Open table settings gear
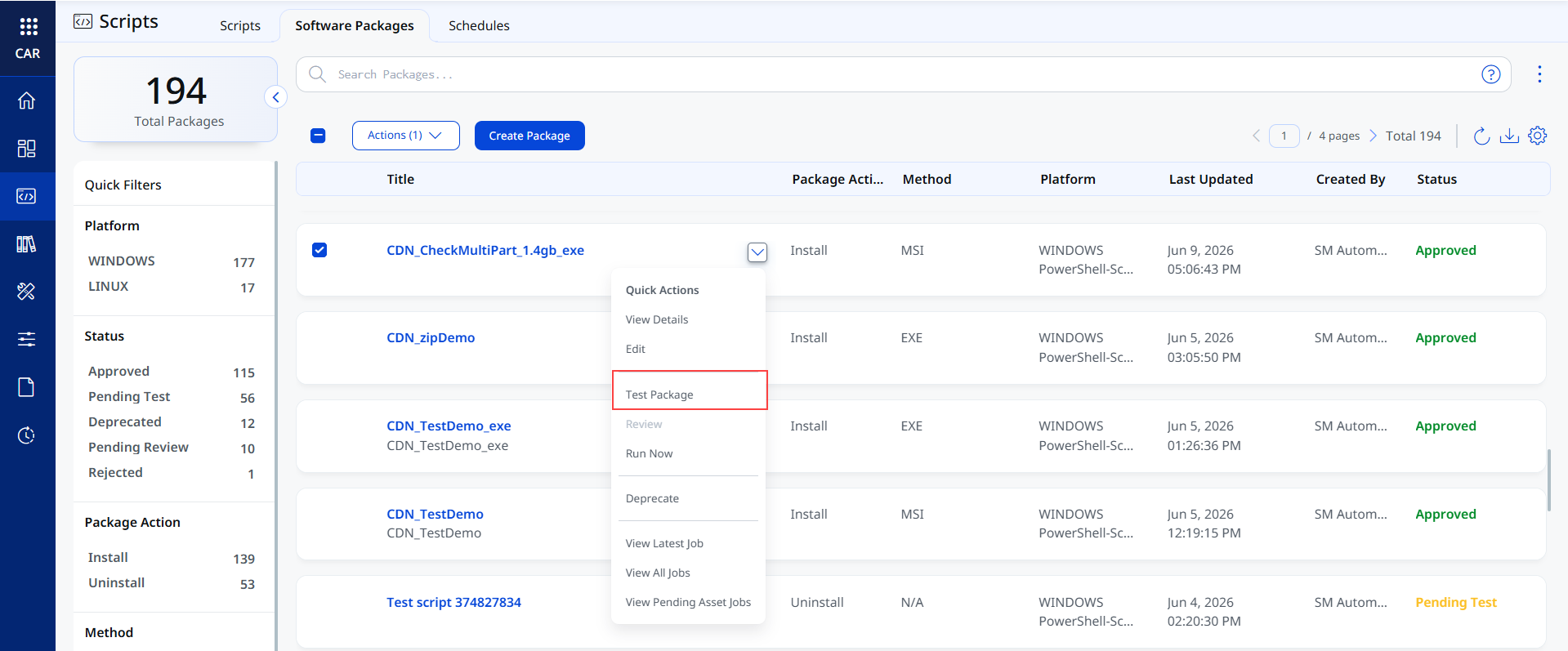The image size is (1568, 651). [1538, 136]
